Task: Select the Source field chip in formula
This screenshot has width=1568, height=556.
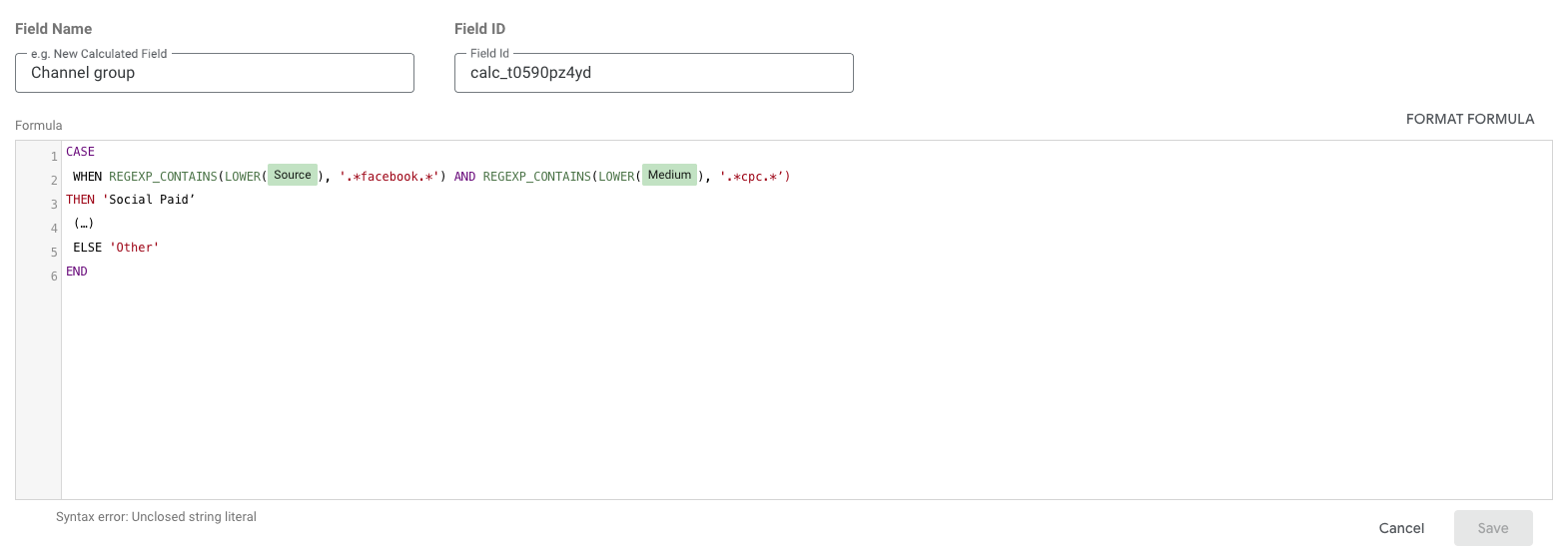Action: click(x=293, y=176)
